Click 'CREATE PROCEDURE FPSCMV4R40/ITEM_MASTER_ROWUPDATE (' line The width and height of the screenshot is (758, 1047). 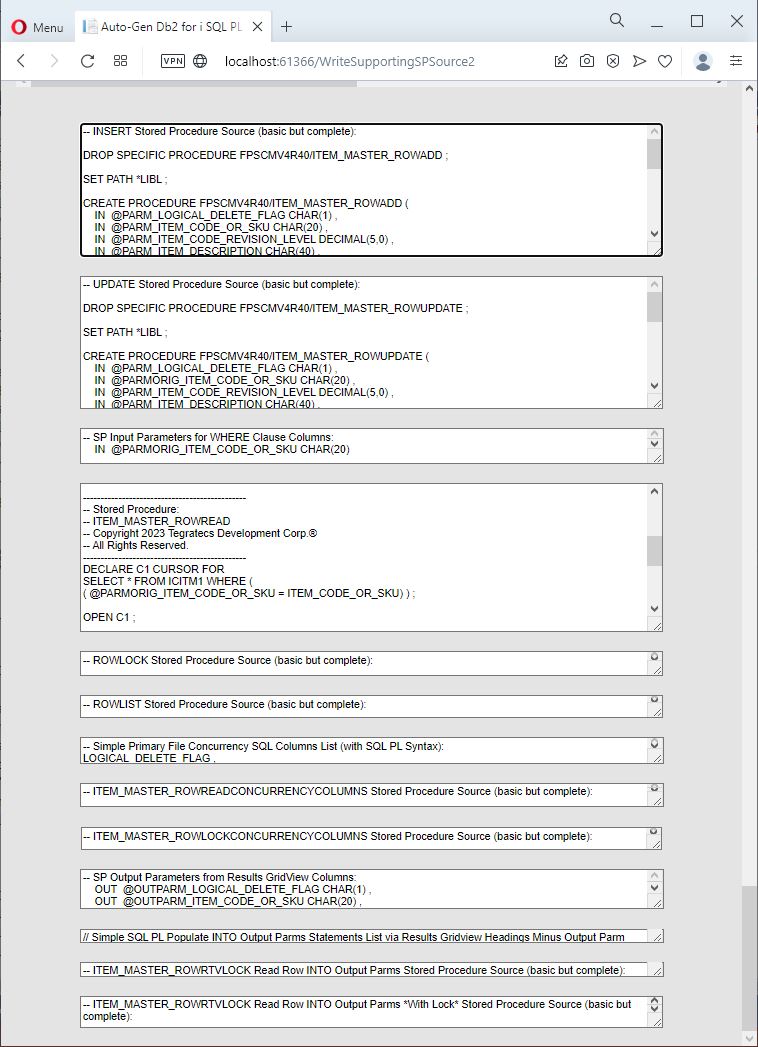pos(256,356)
